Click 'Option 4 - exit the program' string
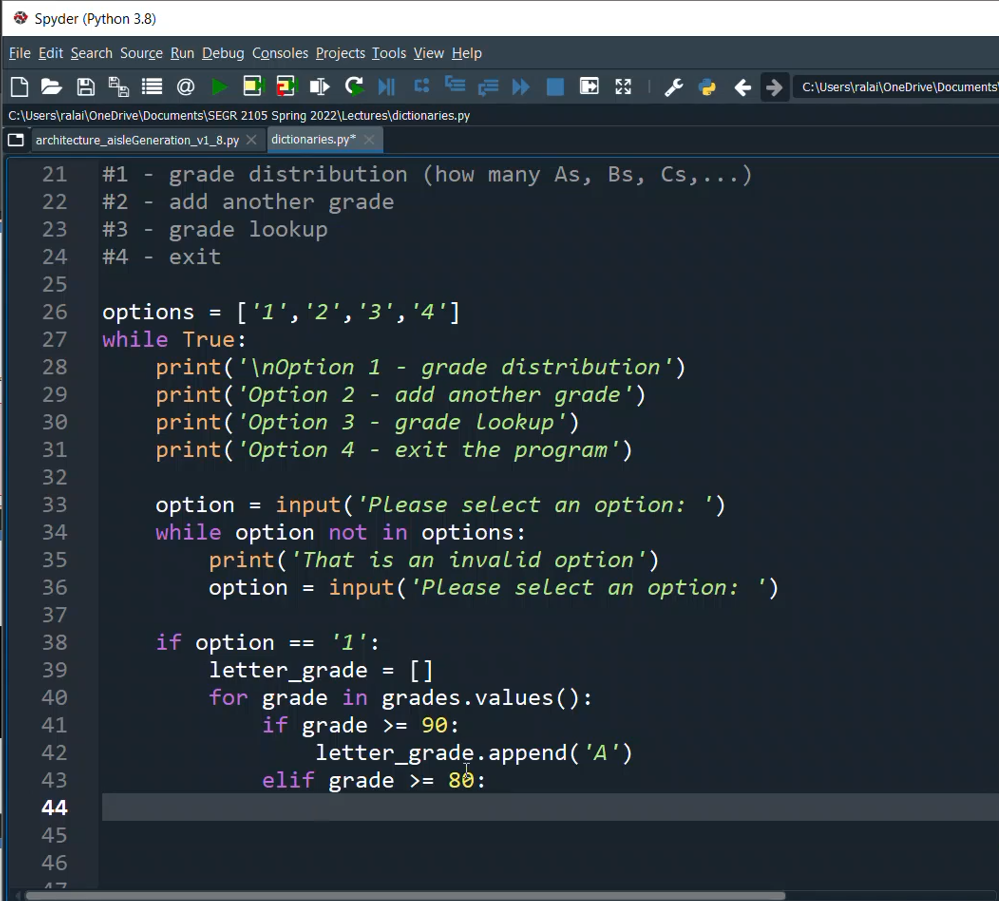The image size is (999, 901). point(428,450)
